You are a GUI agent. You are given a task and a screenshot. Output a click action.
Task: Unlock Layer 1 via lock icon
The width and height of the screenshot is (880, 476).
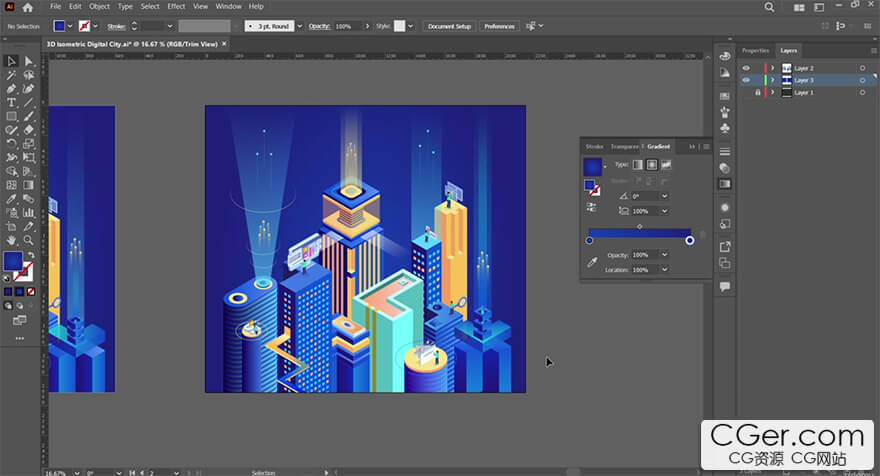757,92
